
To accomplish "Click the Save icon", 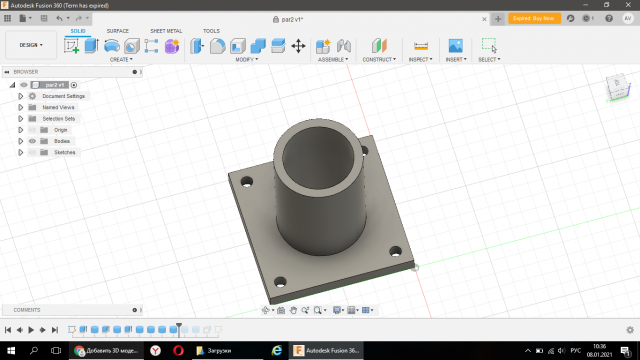I will 44,18.
